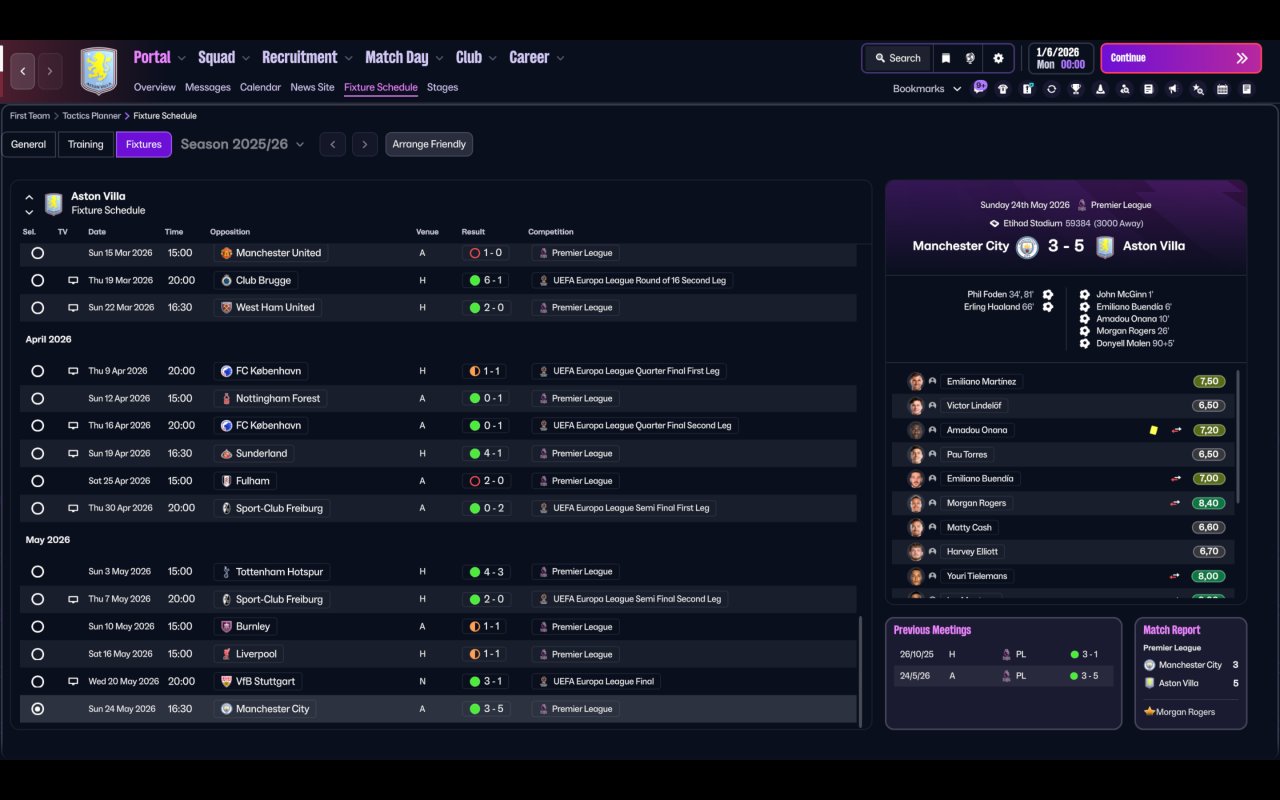Click Manchester City badge in match header

coord(1027,247)
